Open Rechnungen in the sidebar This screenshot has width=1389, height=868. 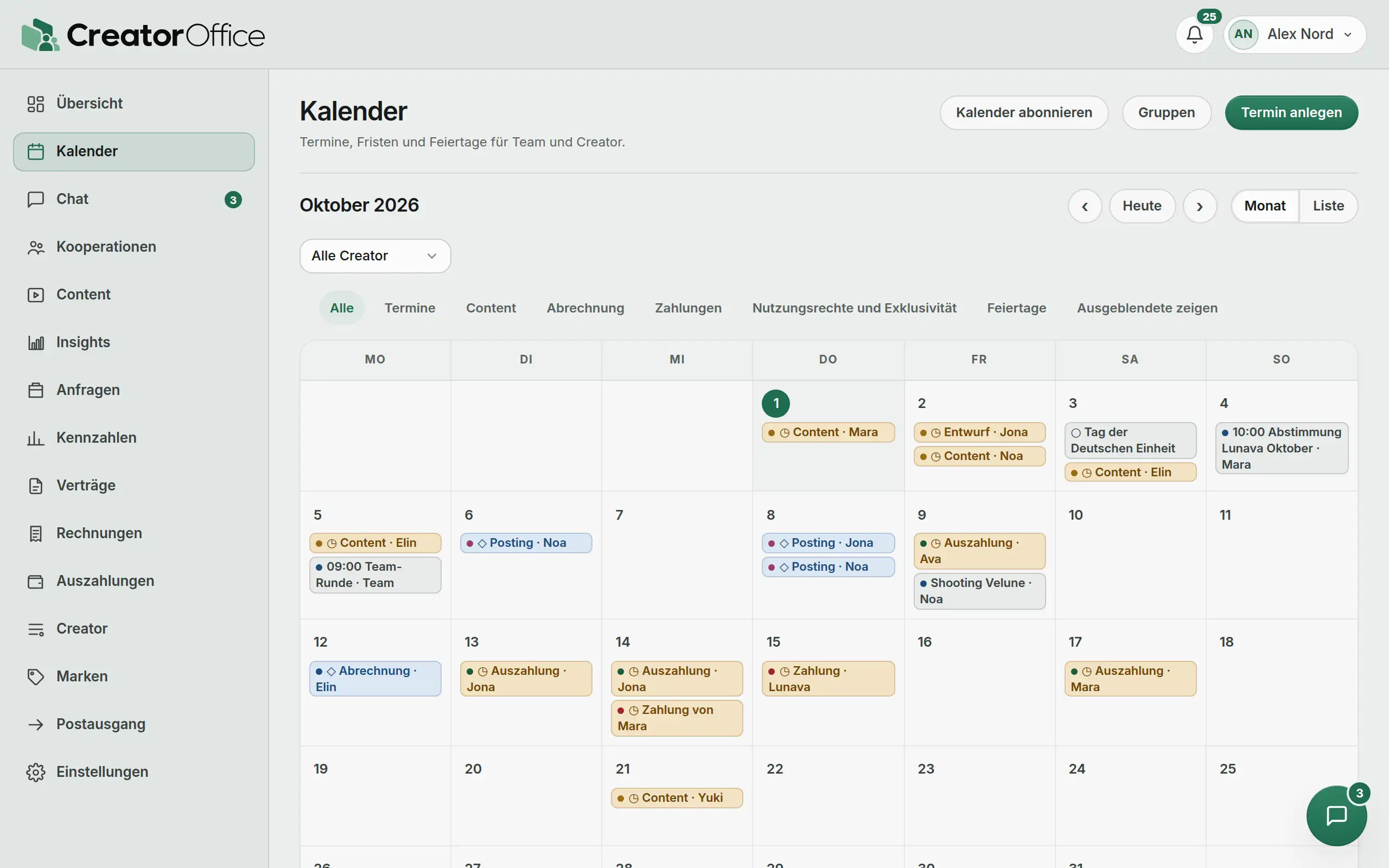(x=133, y=533)
